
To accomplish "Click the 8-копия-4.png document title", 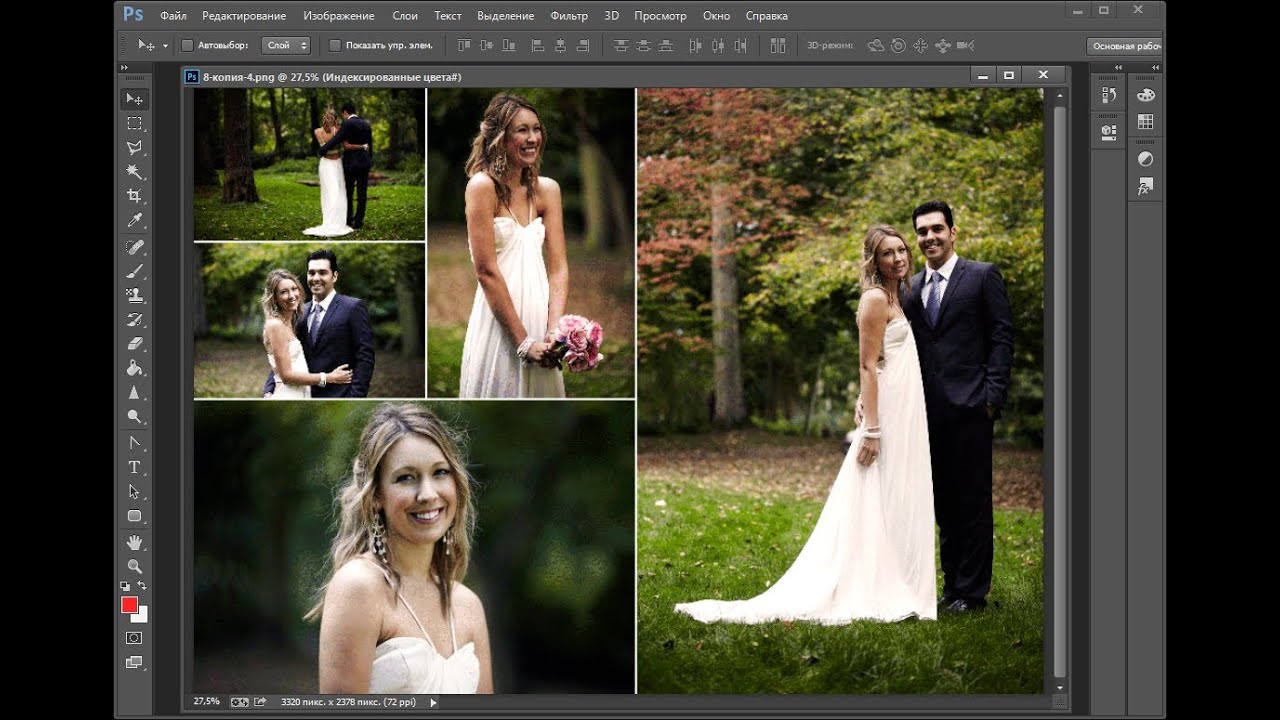I will 331,76.
